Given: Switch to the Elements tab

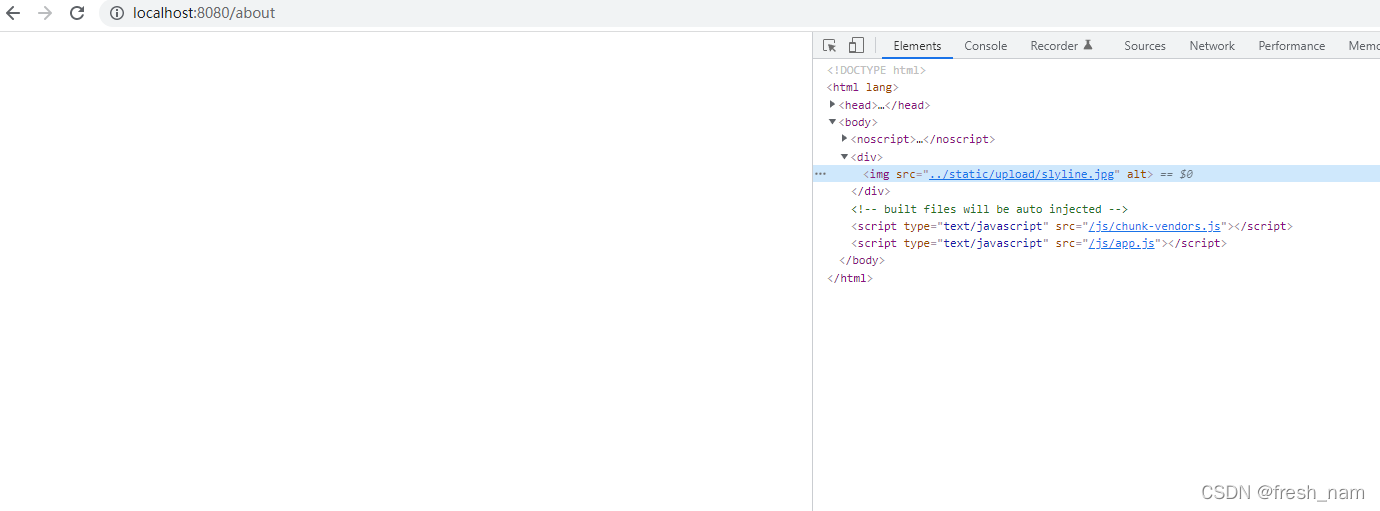Looking at the screenshot, I should tap(917, 46).
